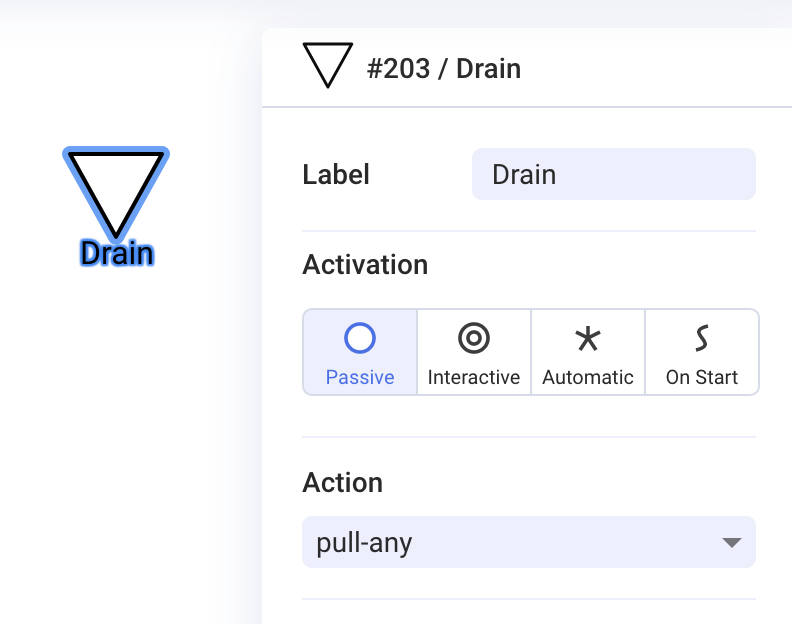Open the Action pull-any dropdown
Image resolution: width=792 pixels, height=624 pixels.
coord(529,542)
